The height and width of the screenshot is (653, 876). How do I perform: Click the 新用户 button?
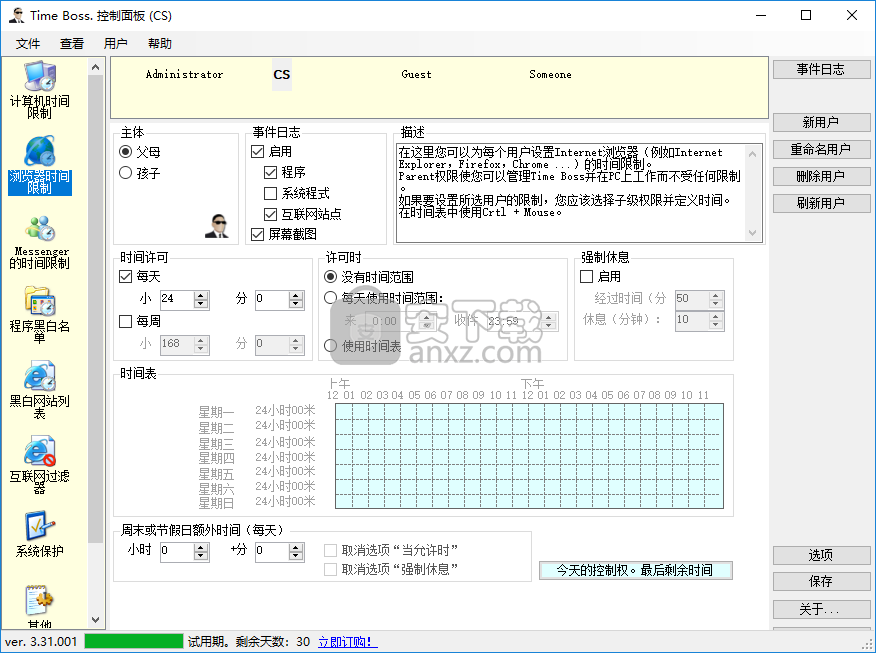[821, 122]
